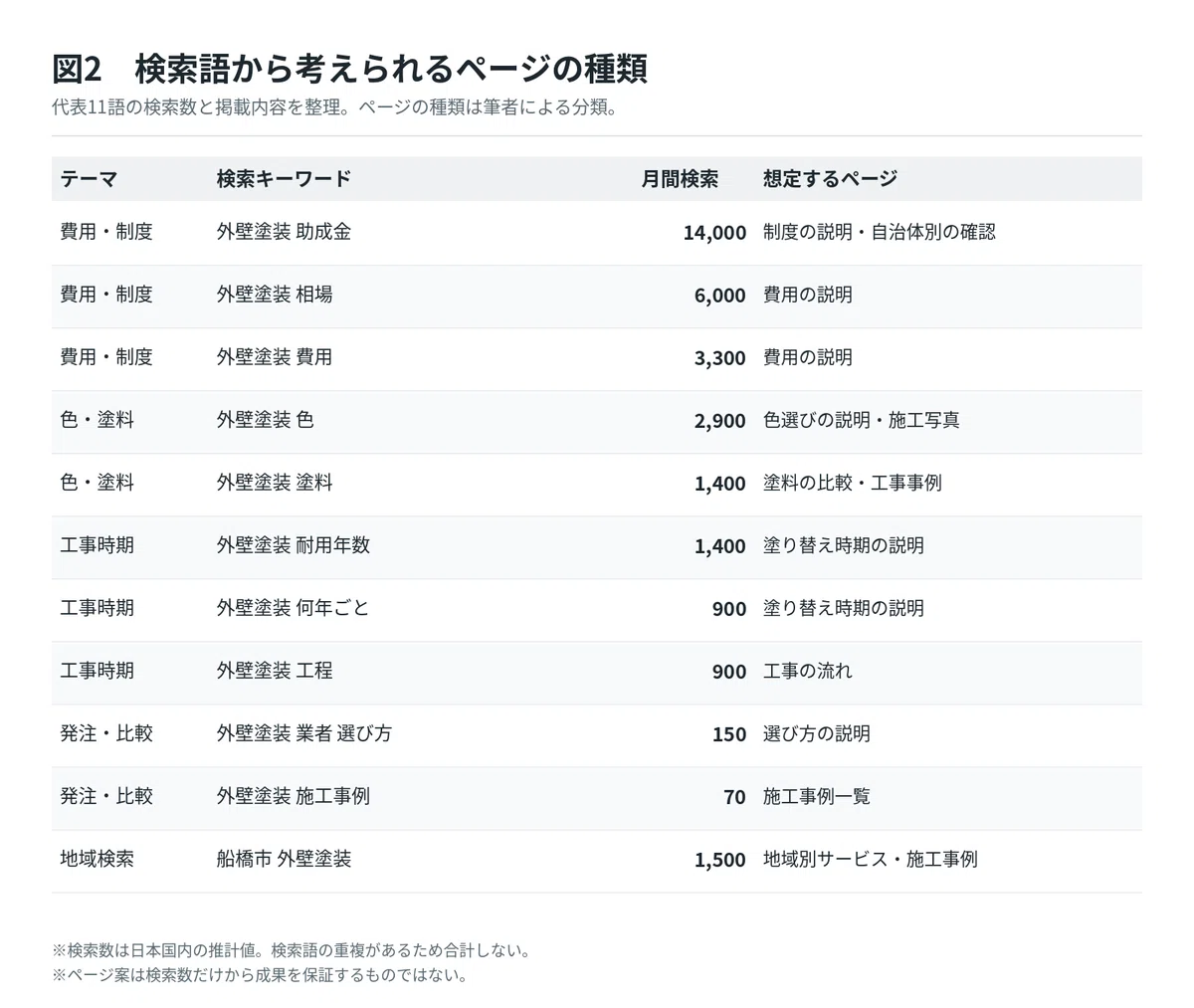
Task: Select the 船橋市 外壁塗装 keyword cell
Action: click(284, 859)
